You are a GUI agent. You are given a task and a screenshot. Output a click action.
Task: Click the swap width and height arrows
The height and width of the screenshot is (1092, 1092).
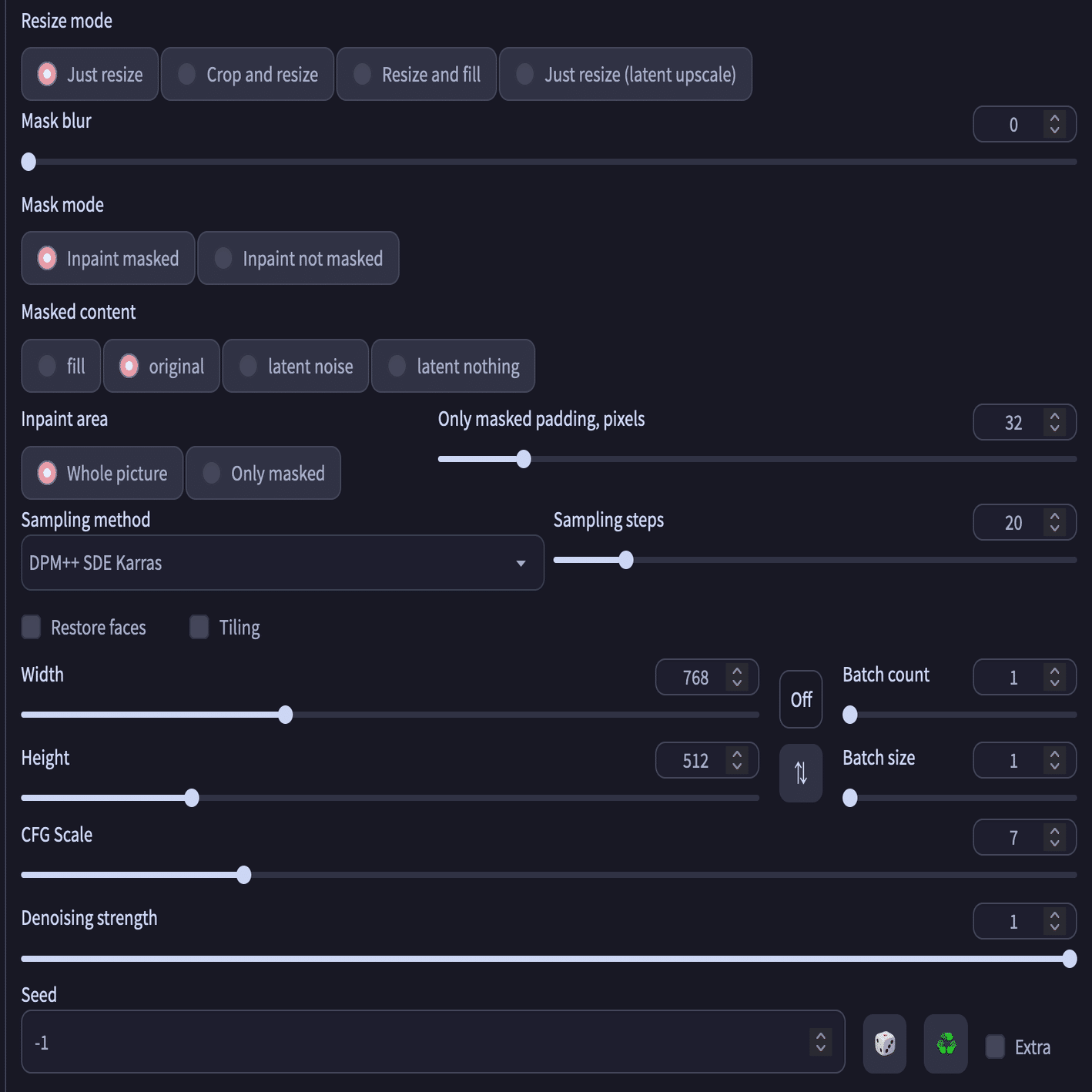tap(801, 773)
